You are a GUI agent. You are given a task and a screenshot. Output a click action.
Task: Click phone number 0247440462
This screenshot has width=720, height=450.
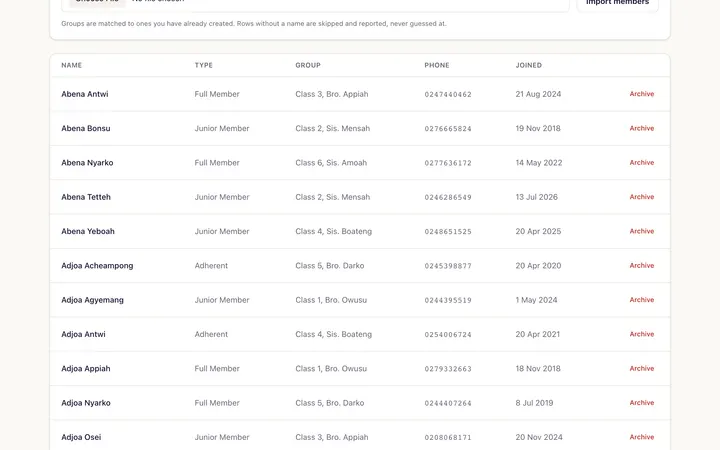click(x=448, y=94)
